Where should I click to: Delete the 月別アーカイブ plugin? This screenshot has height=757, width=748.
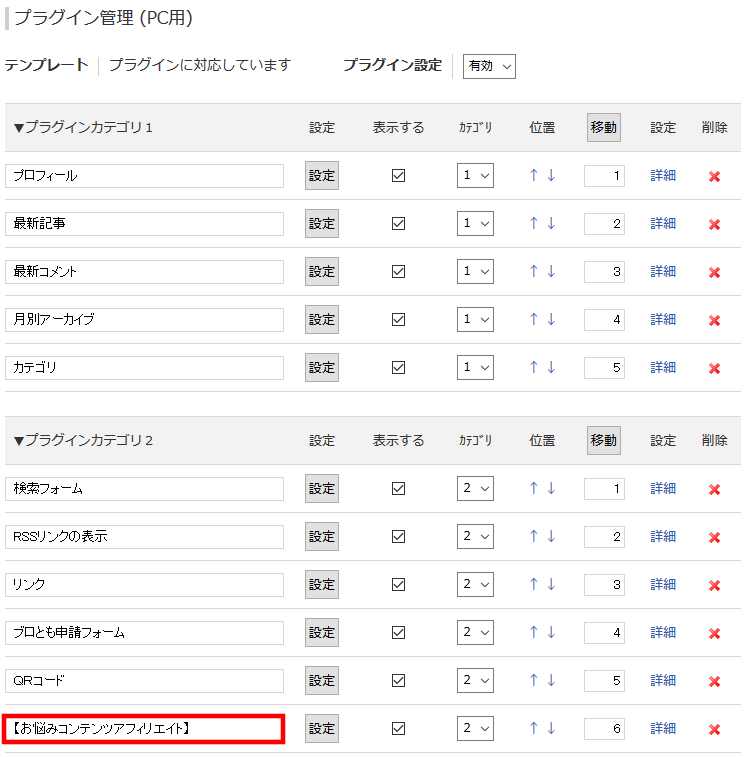pyautogui.click(x=714, y=321)
